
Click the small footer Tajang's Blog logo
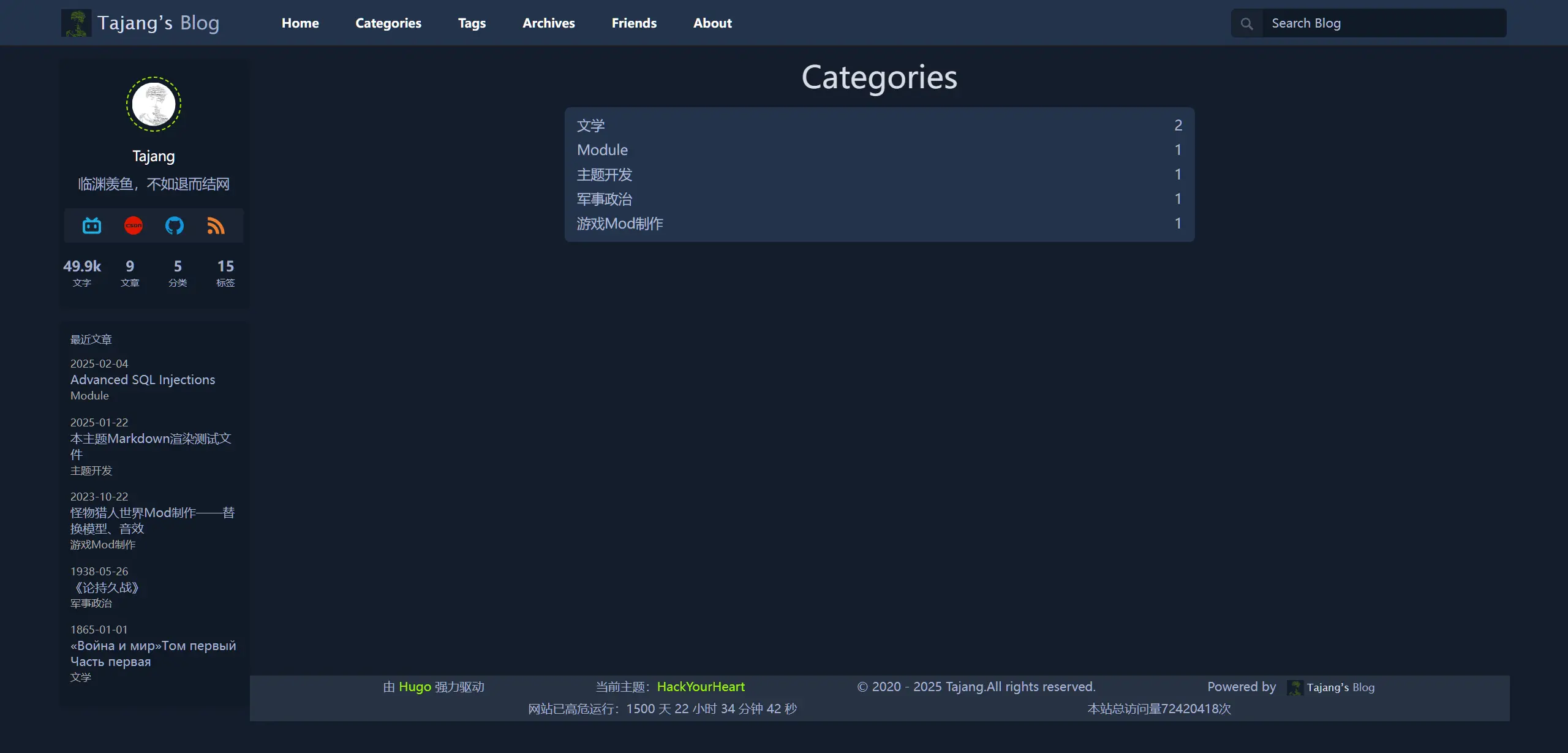pyautogui.click(x=1295, y=687)
